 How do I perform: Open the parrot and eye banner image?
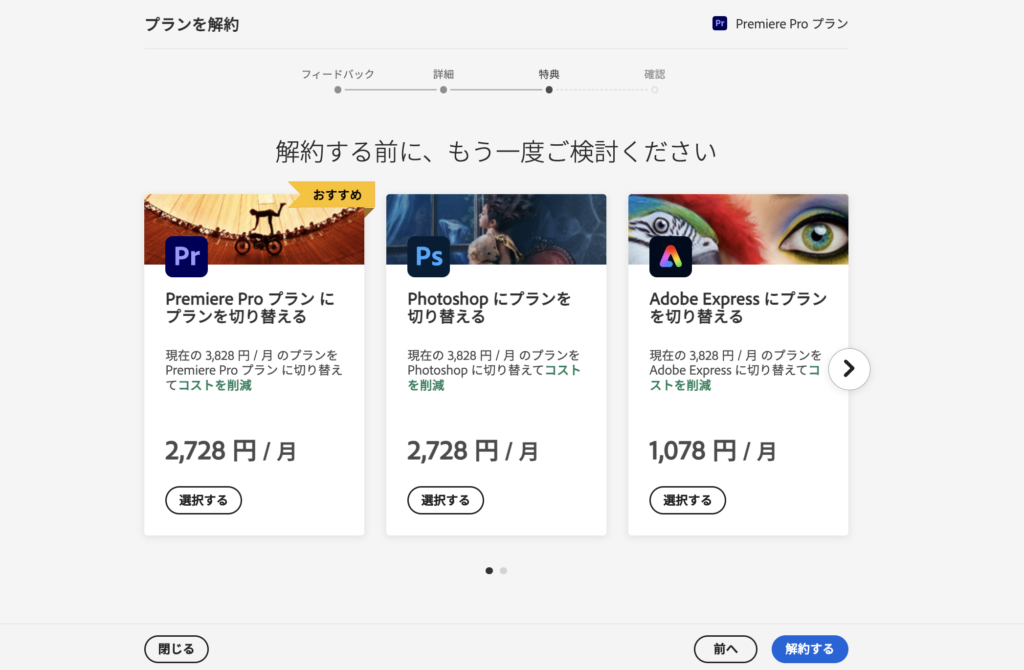(739, 229)
